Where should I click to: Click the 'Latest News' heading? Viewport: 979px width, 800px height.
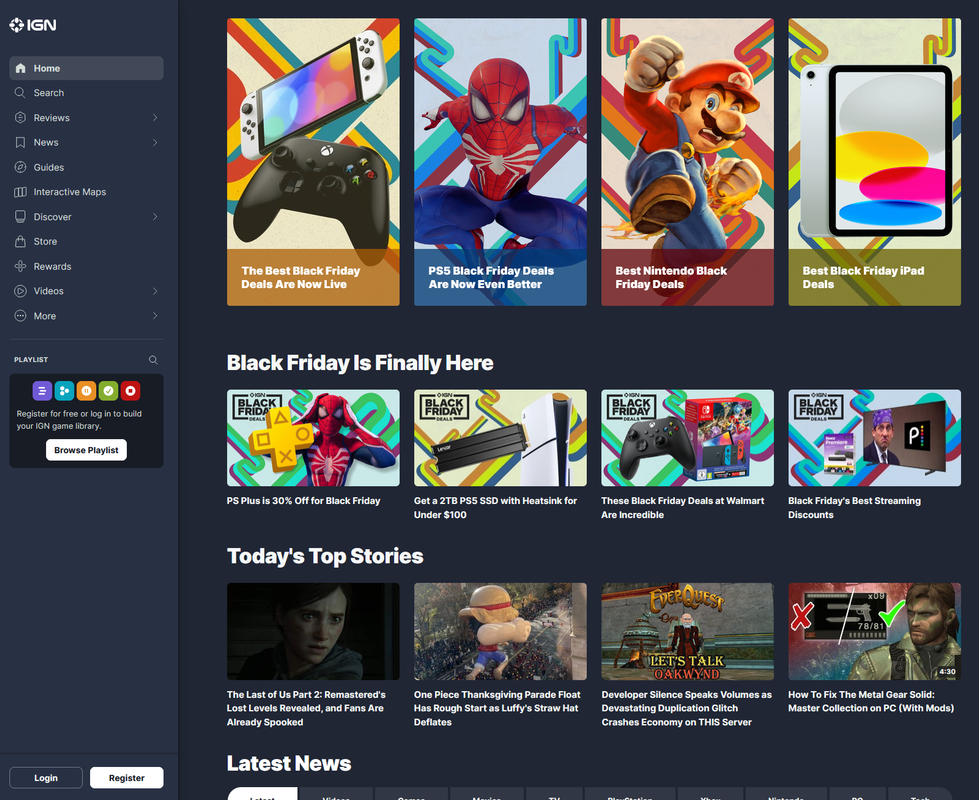click(289, 763)
